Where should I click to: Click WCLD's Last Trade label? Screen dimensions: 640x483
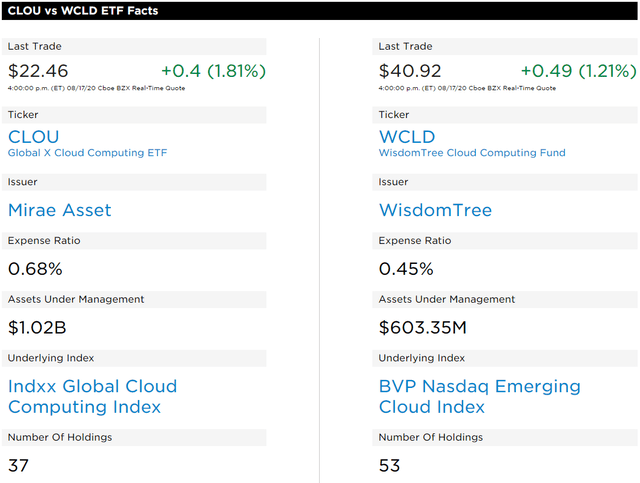[x=405, y=46]
